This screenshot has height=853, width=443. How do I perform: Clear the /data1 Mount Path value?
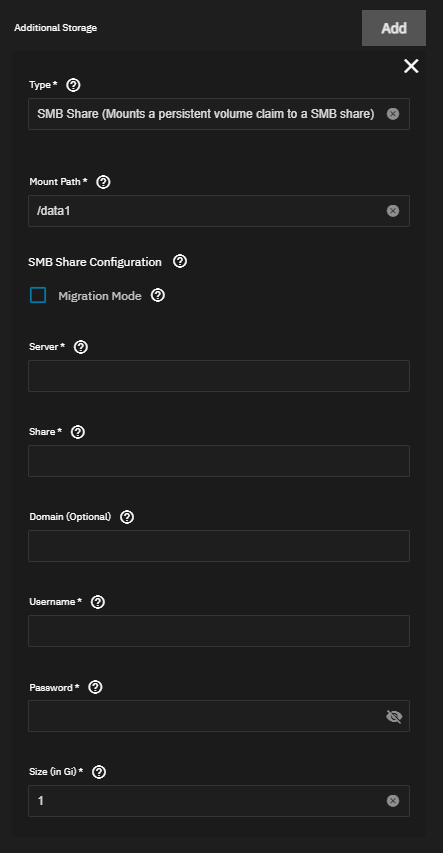(x=393, y=211)
